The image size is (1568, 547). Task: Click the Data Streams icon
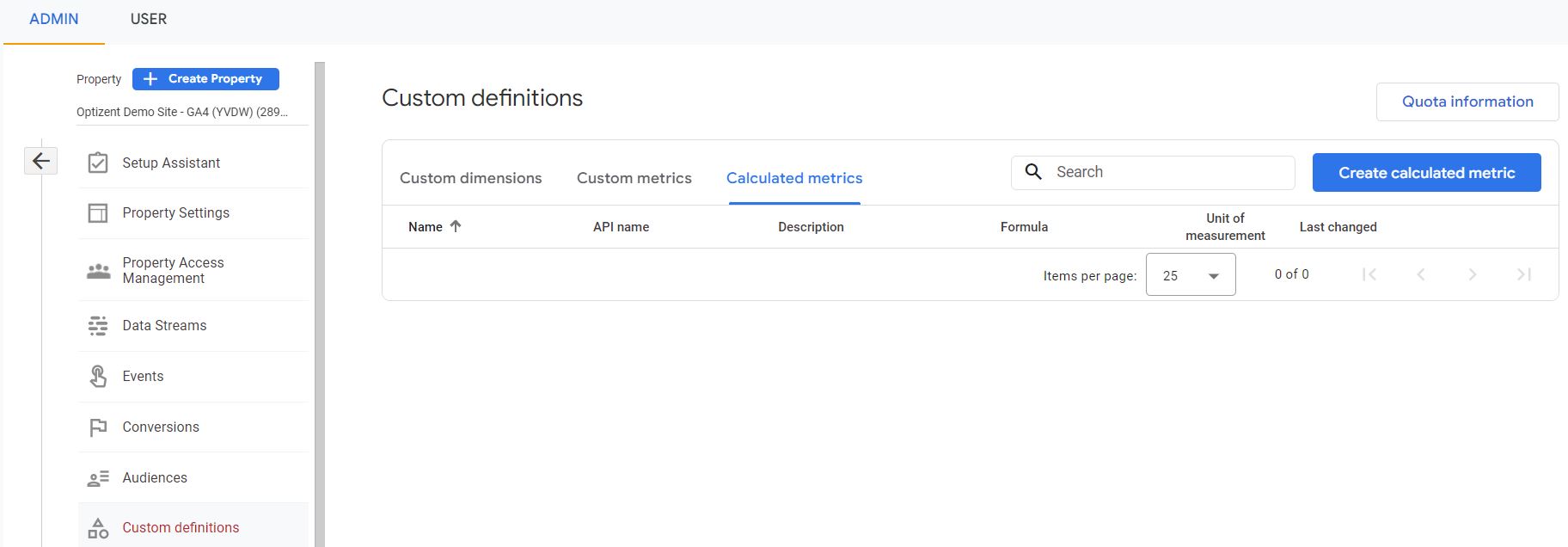[98, 325]
